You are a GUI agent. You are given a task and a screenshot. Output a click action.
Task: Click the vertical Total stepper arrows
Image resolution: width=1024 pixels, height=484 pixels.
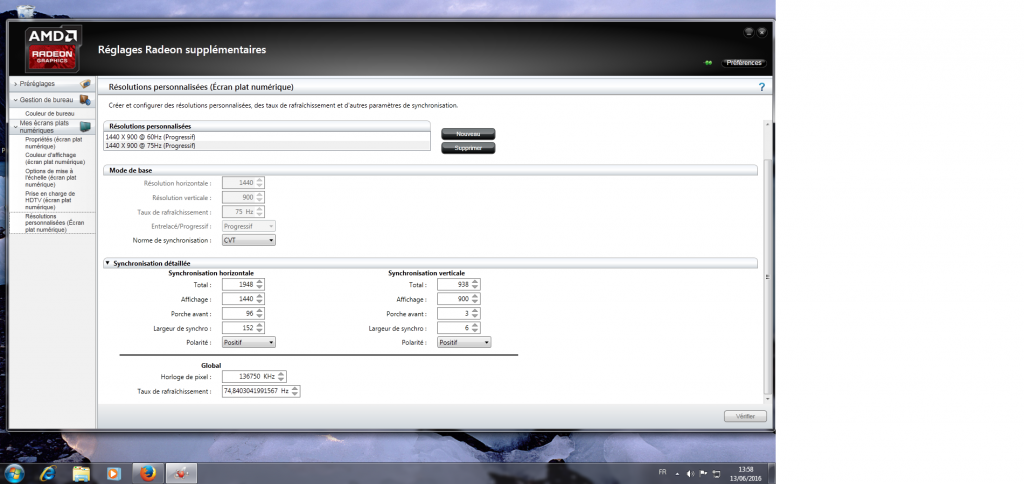(x=475, y=285)
